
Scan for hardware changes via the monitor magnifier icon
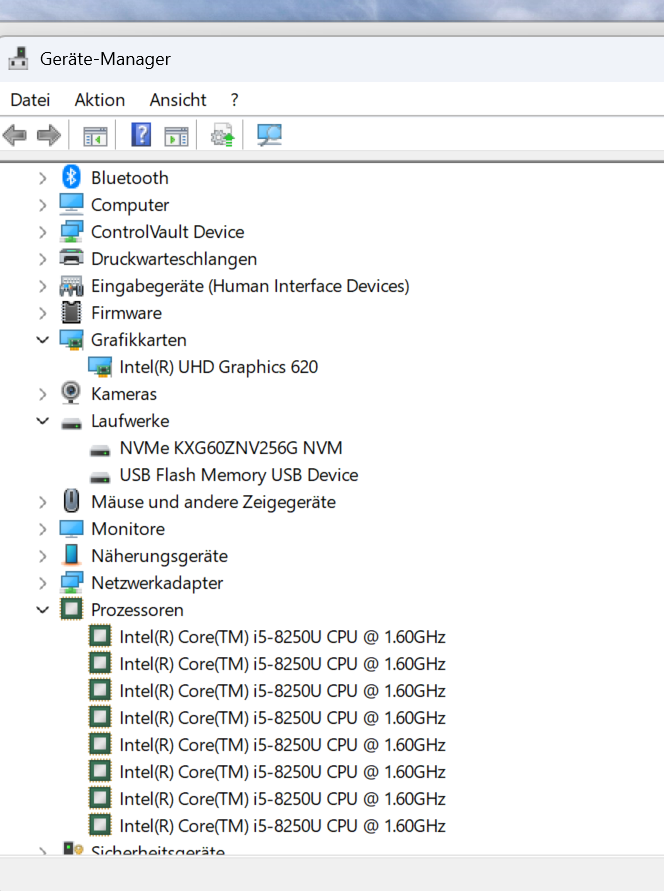click(269, 135)
